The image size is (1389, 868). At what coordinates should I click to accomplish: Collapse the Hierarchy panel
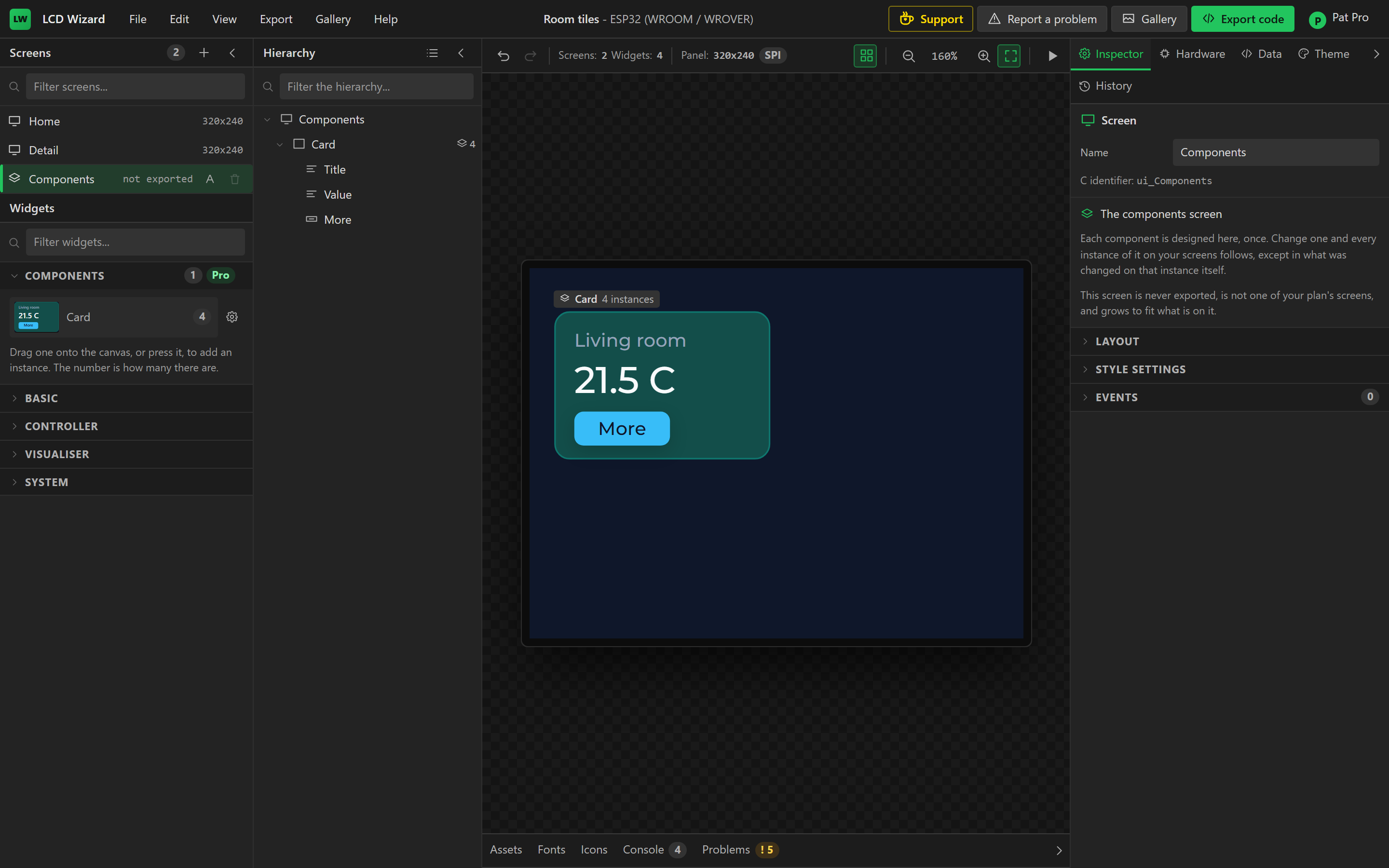point(461,53)
